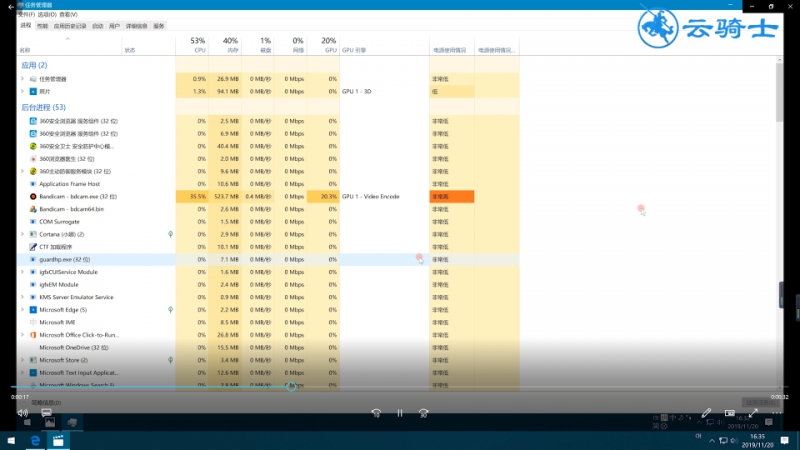Switch to the 应用历史记录 tab
This screenshot has height=450, width=800.
(x=70, y=26)
